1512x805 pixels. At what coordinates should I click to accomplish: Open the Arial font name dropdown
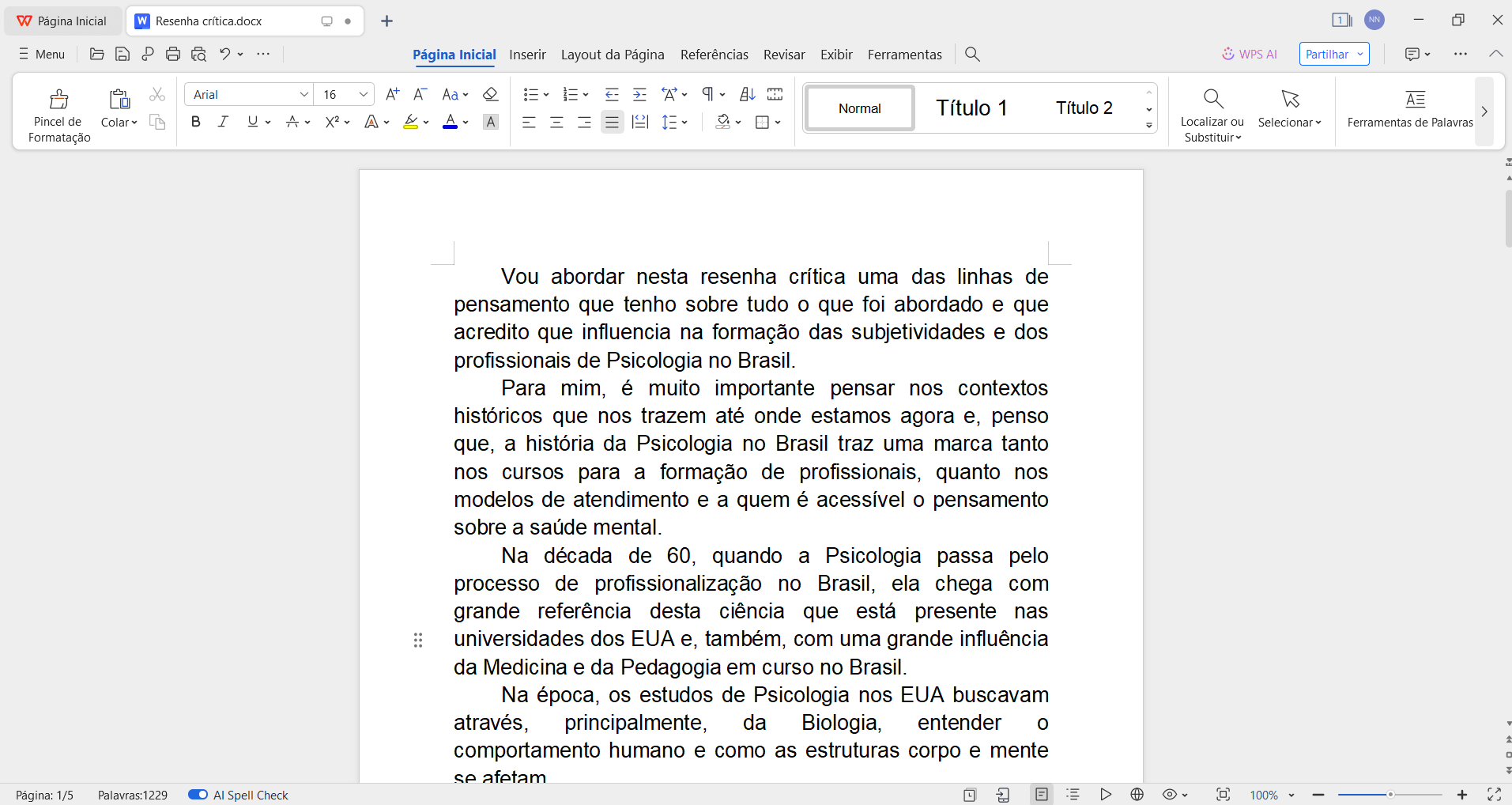click(x=304, y=95)
